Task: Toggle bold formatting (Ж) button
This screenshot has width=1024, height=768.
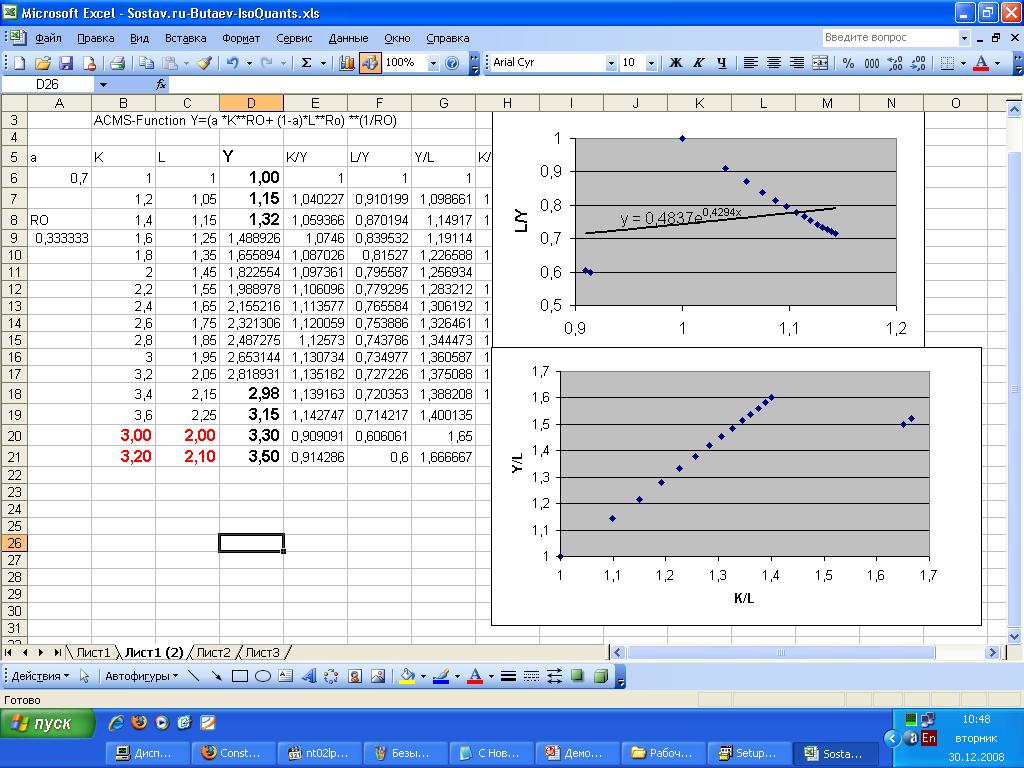Action: click(675, 62)
